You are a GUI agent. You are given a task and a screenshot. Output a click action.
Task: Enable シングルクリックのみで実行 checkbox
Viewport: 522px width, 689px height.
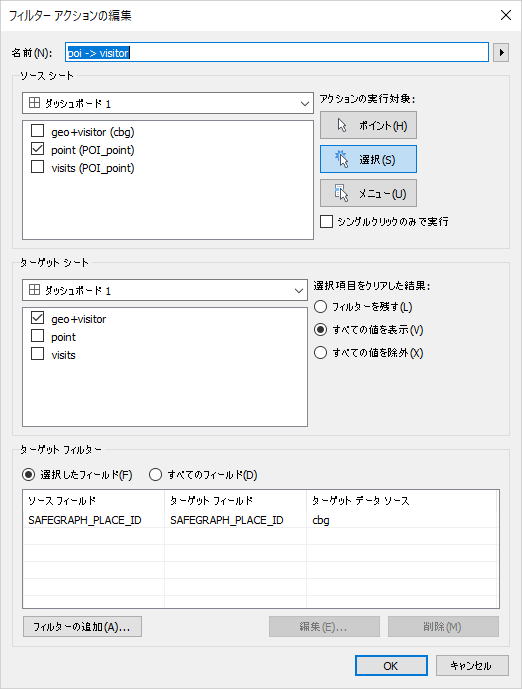(326, 221)
